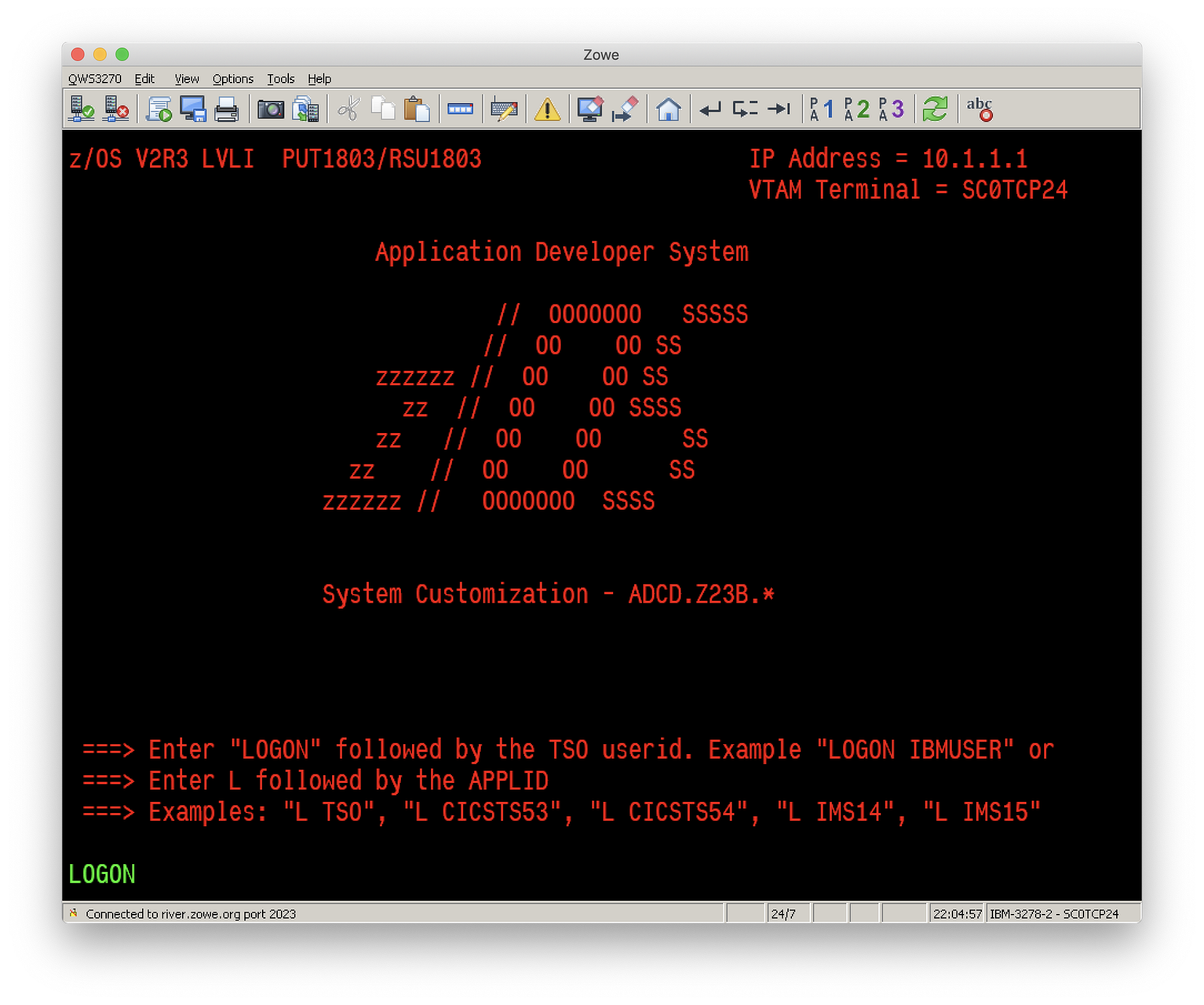Click the Zowe window title
Screen dimensions: 1204x1005
pyautogui.click(x=601, y=54)
